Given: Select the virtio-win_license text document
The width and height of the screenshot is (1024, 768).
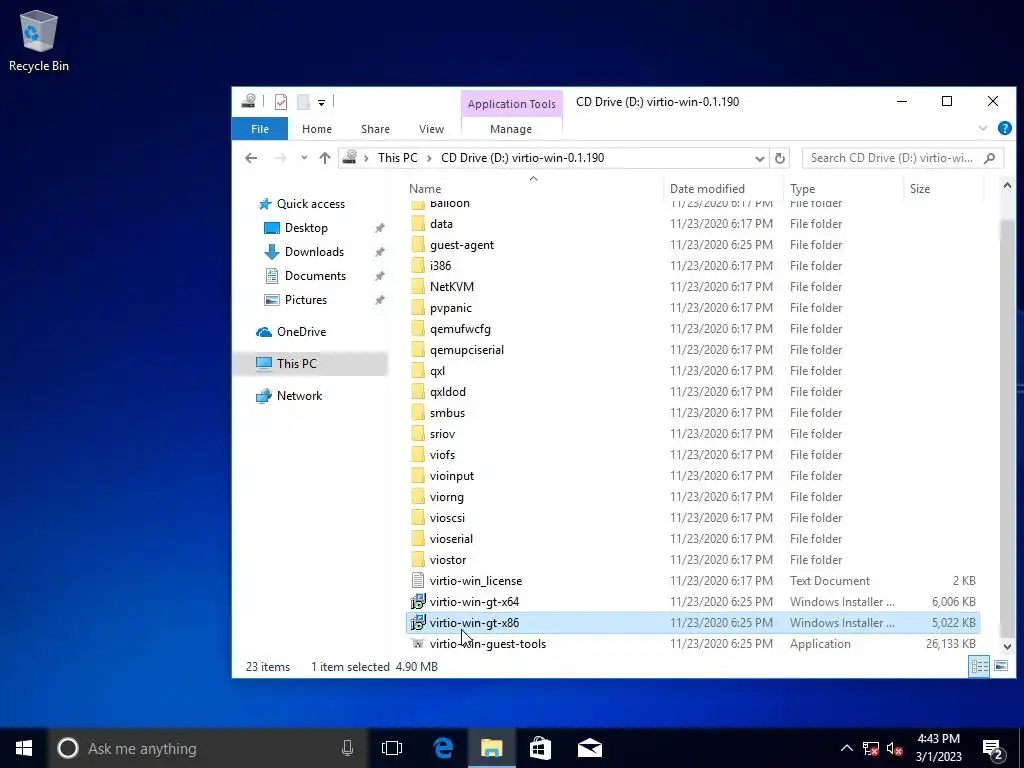Looking at the screenshot, I should (475, 581).
